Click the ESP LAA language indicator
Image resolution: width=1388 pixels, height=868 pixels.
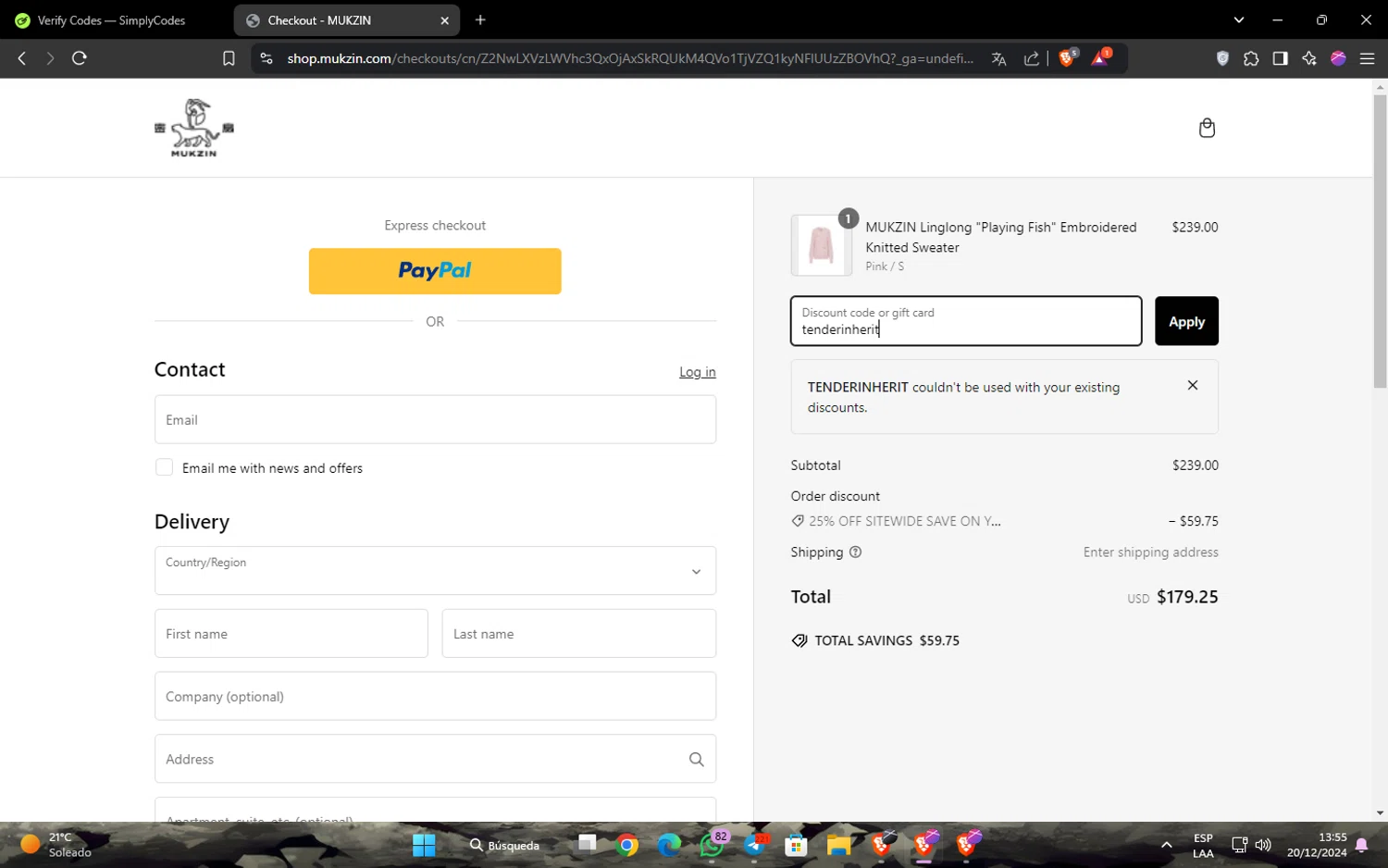(x=1203, y=845)
